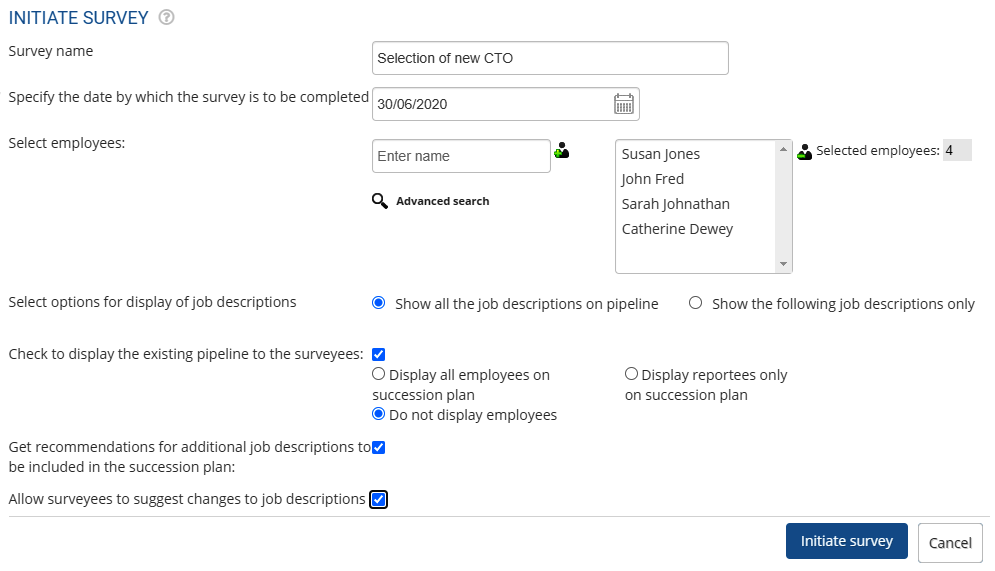Open the help icon beside Initiate Survey
Screen dimensions: 995x571
coord(166,17)
